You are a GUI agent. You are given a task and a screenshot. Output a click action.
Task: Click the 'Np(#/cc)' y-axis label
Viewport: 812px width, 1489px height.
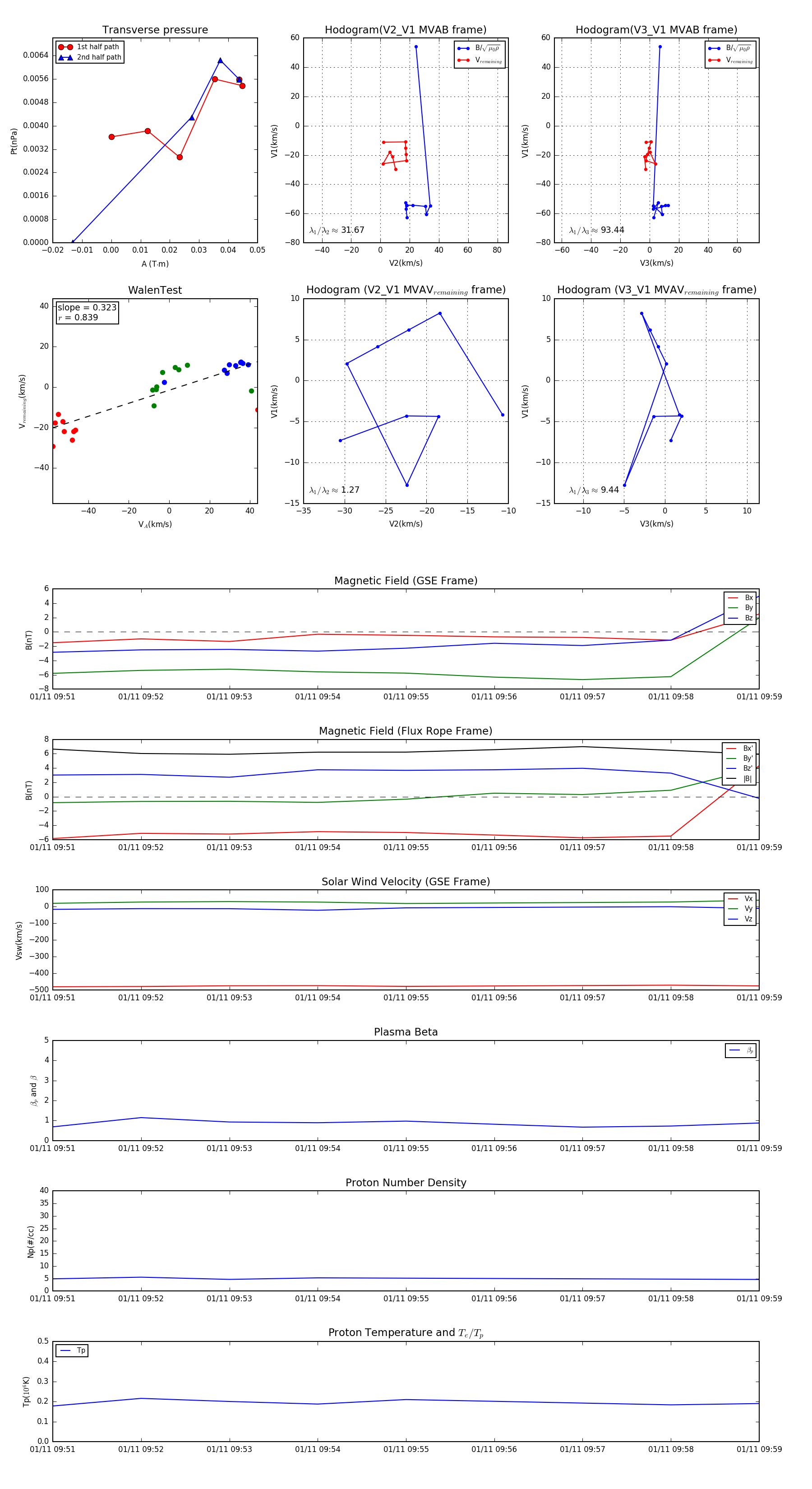click(x=31, y=1242)
